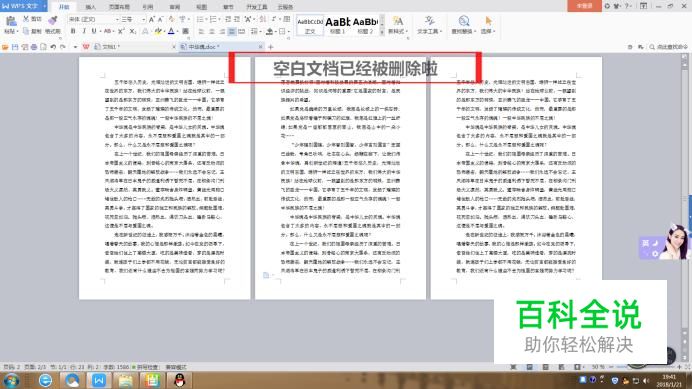Toggle Bold formatting
The image size is (692, 389).
[x=73, y=31]
